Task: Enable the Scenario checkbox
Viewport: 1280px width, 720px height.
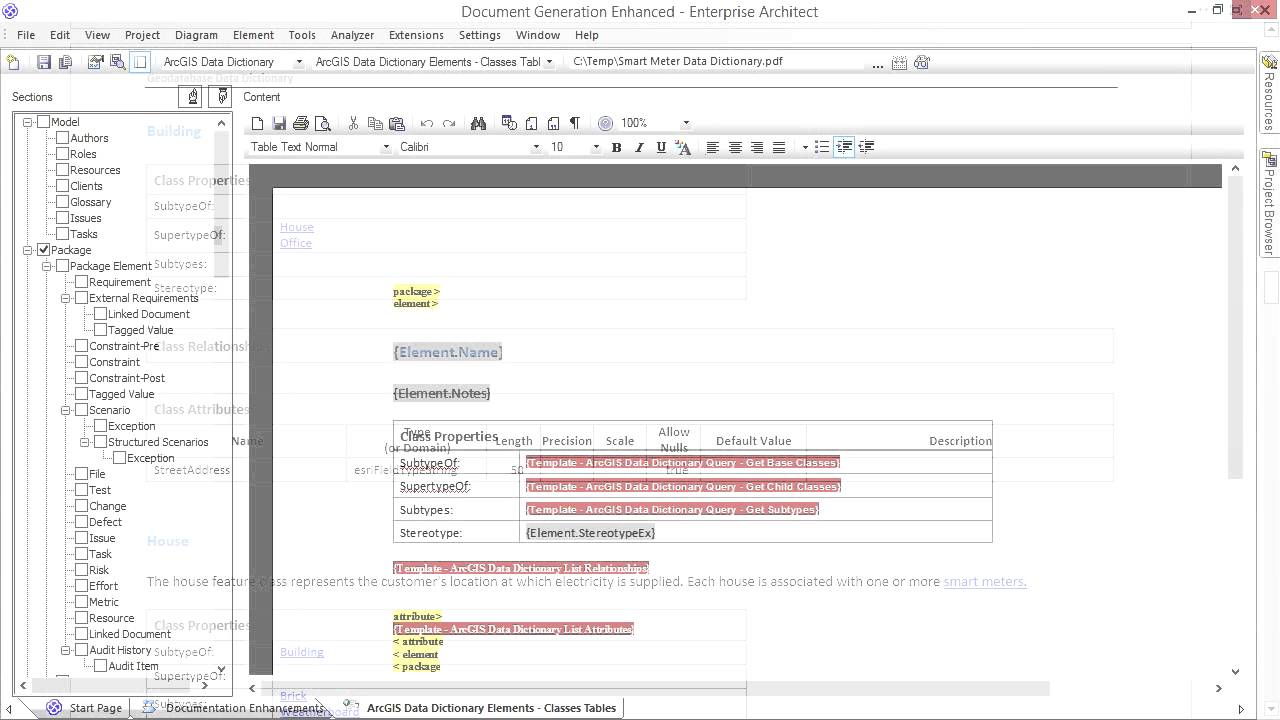Action: point(81,410)
